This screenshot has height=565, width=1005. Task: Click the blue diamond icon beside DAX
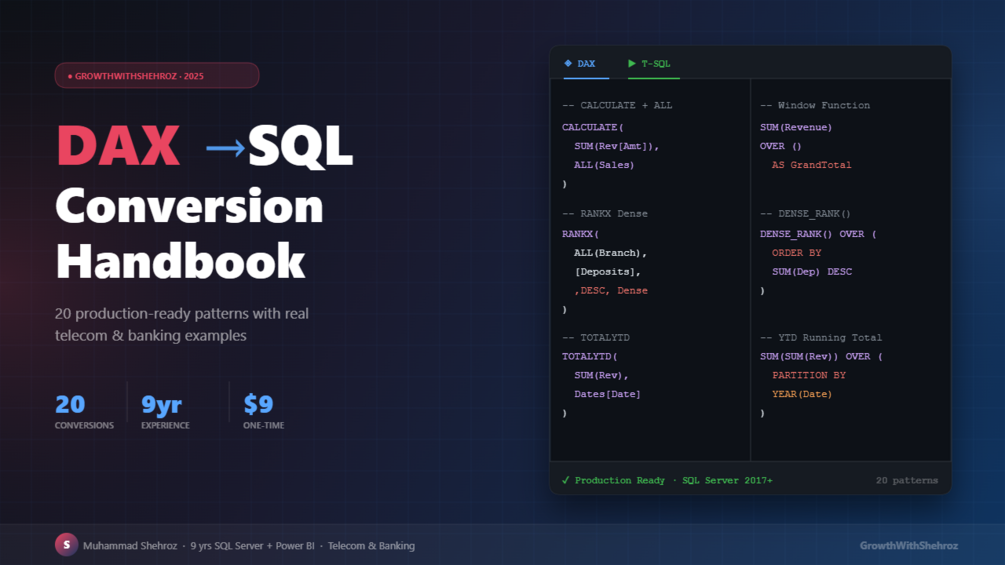(x=568, y=63)
